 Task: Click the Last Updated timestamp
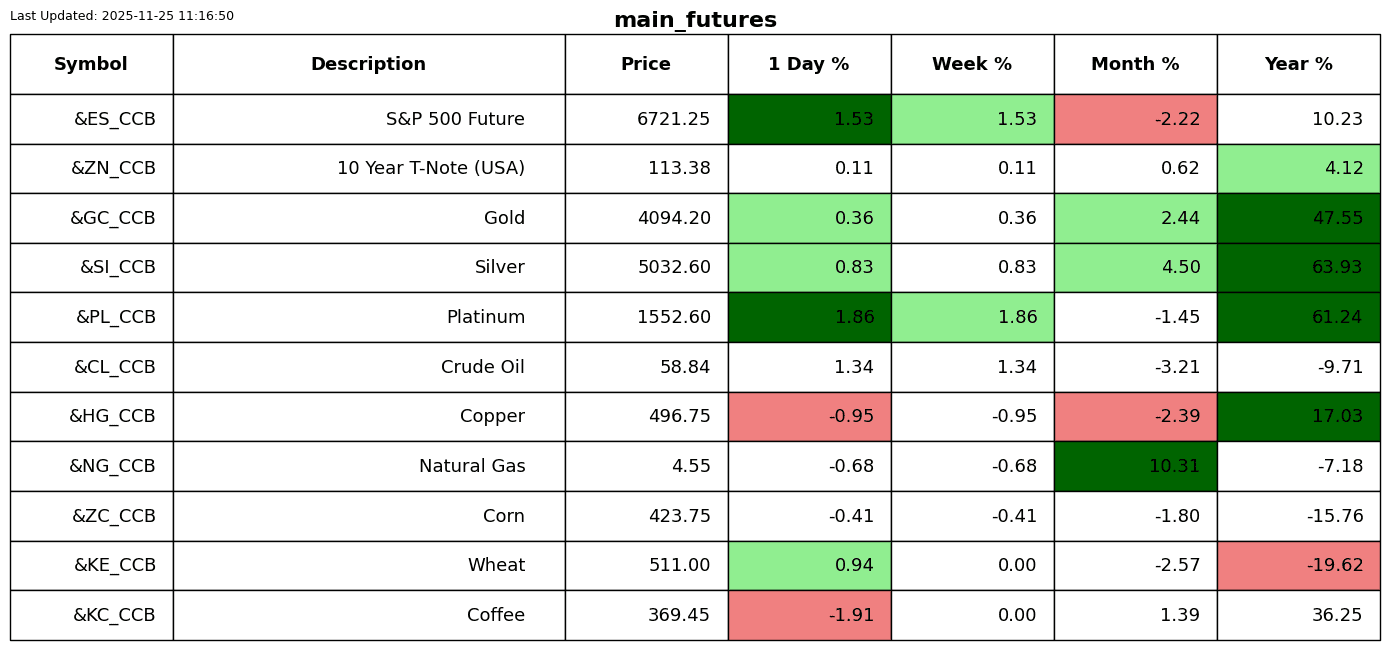click(122, 16)
